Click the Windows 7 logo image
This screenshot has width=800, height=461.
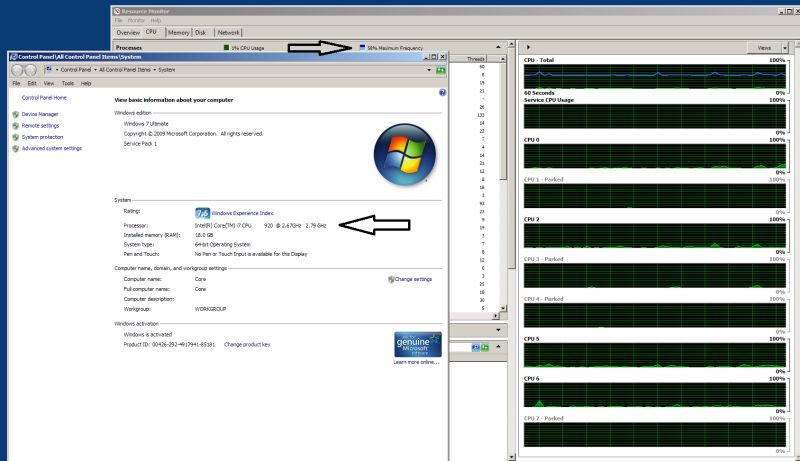click(405, 154)
